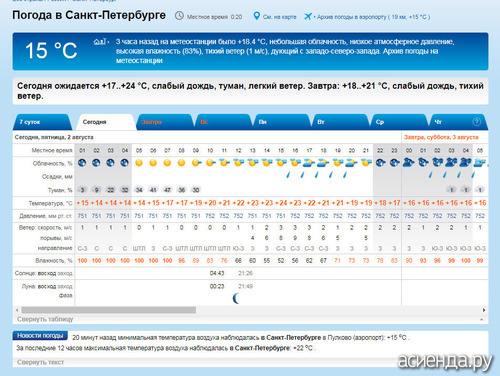The height and width of the screenshot is (376, 500).
Task: Collapse table via 'Свернуть таблицу'
Action: [x=45, y=319]
